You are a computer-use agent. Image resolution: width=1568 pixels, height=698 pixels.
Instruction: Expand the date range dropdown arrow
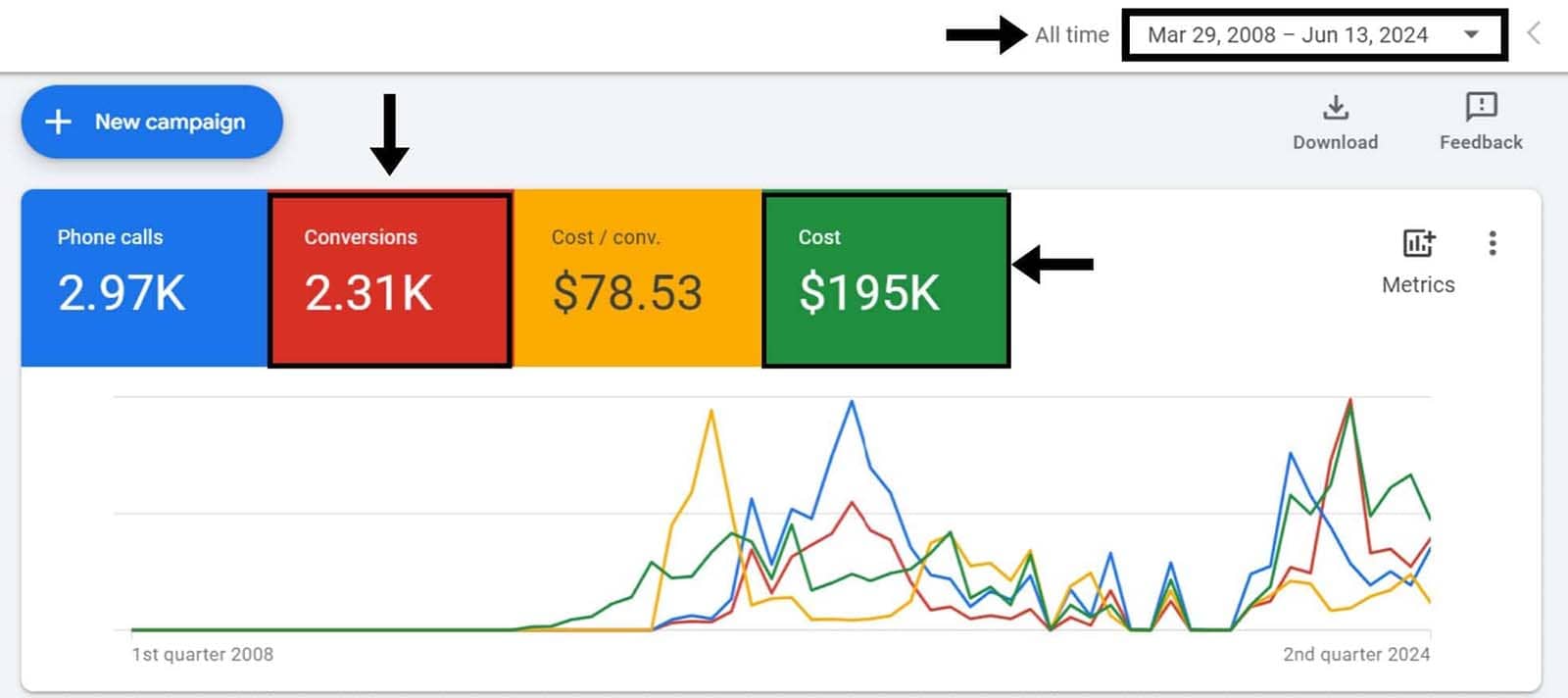pyautogui.click(x=1471, y=34)
